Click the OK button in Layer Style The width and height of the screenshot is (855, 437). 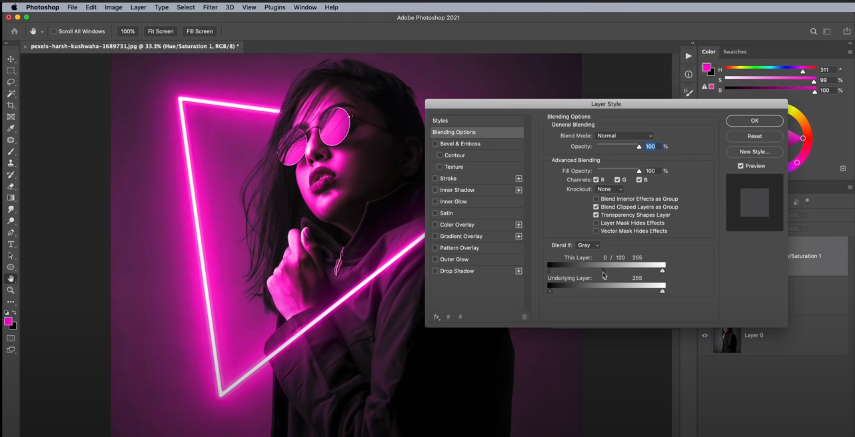pyautogui.click(x=755, y=121)
